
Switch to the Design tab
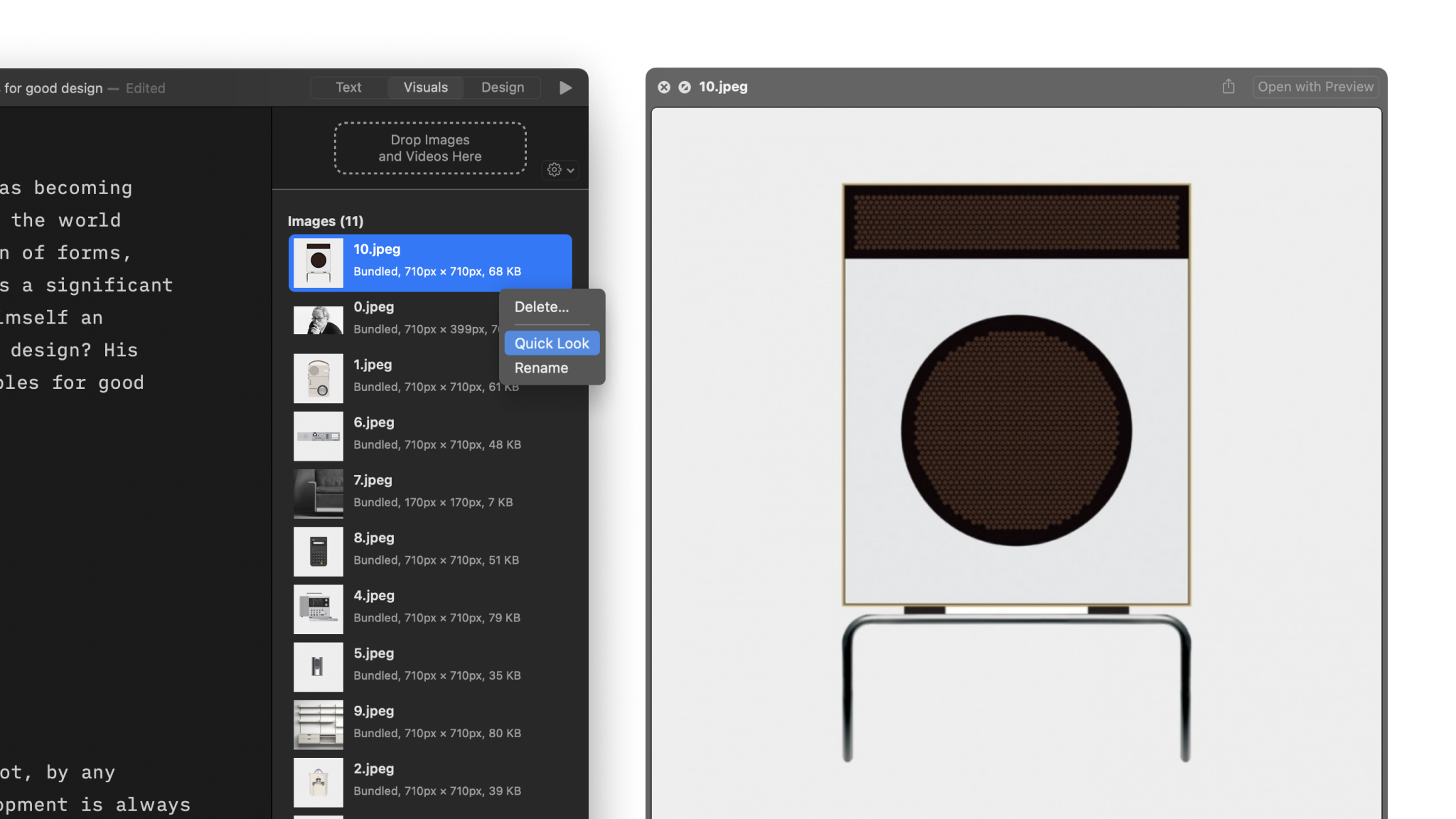tap(503, 87)
